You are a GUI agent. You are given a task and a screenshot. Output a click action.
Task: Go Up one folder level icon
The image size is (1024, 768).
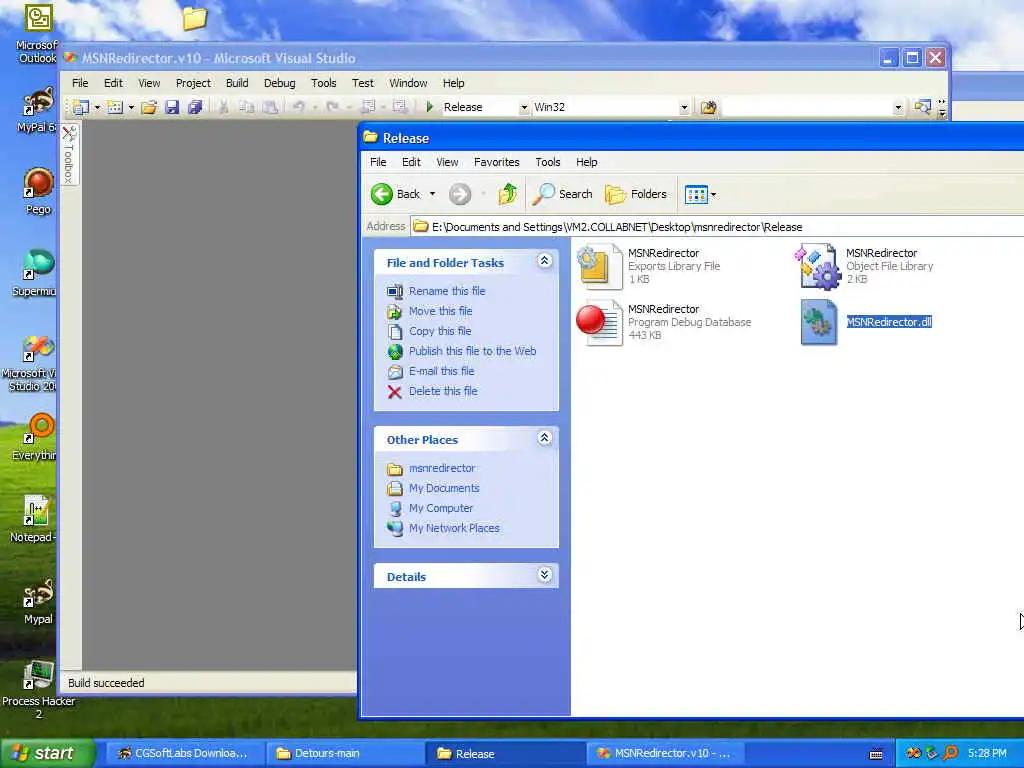coord(507,194)
